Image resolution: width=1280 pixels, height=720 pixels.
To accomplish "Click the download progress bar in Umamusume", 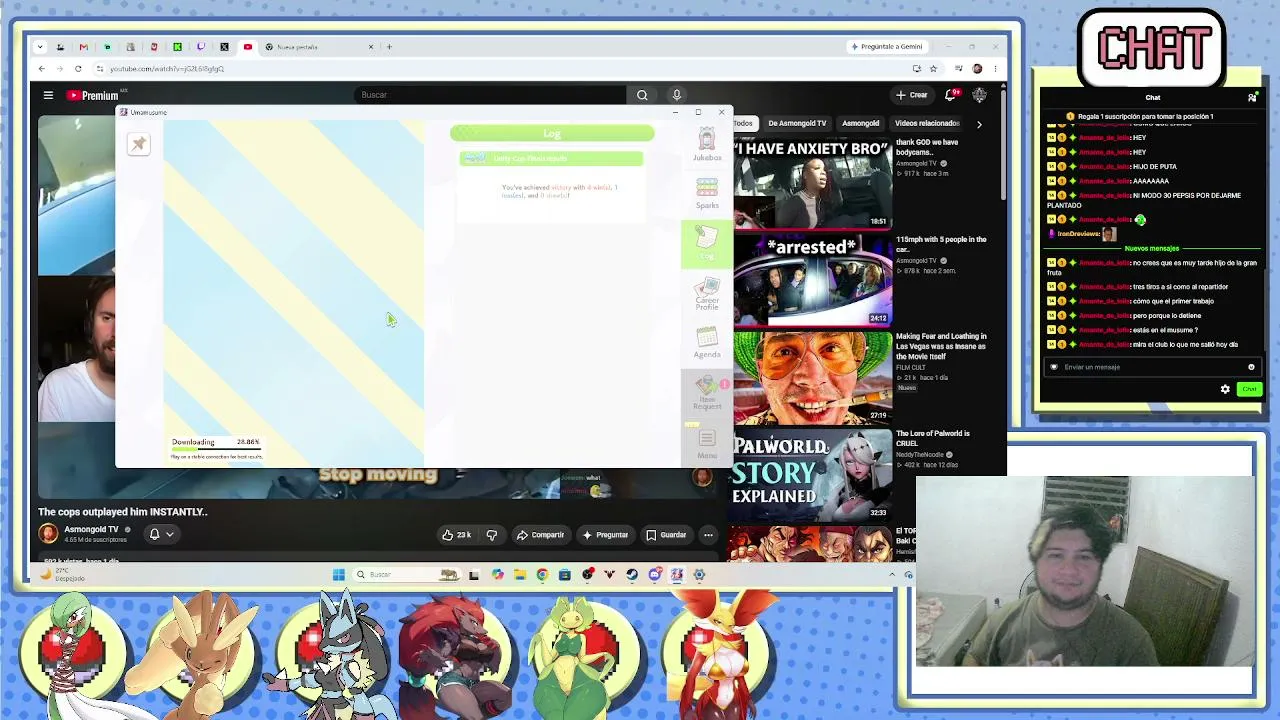I will 216,450.
